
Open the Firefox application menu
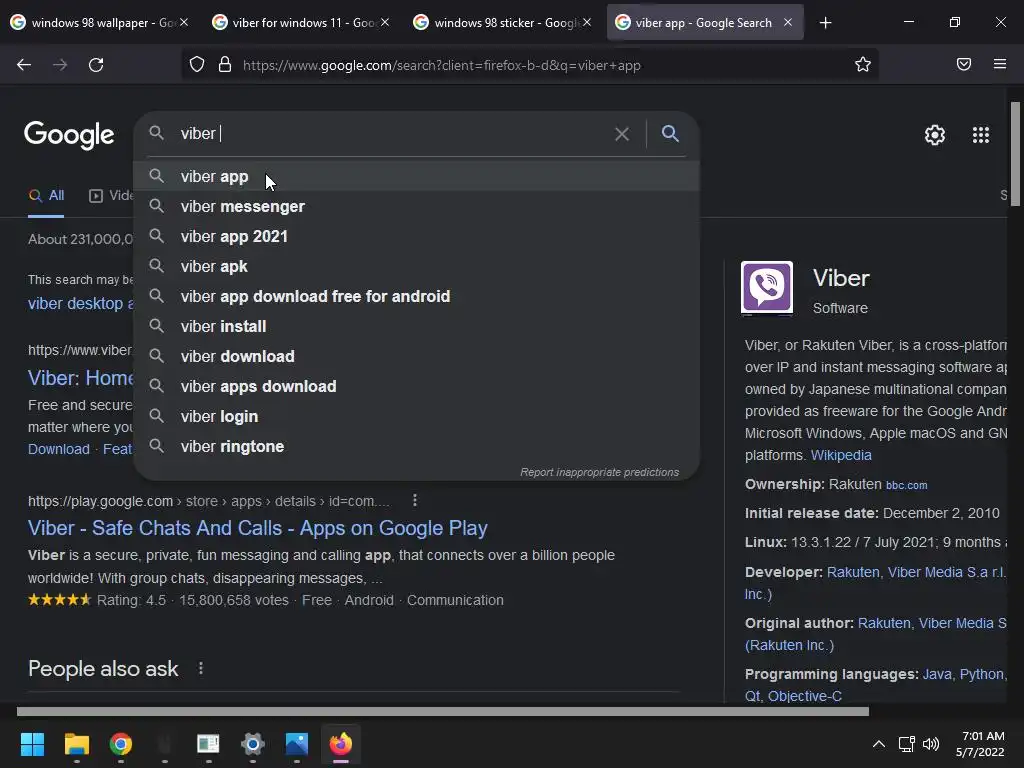[1000, 64]
